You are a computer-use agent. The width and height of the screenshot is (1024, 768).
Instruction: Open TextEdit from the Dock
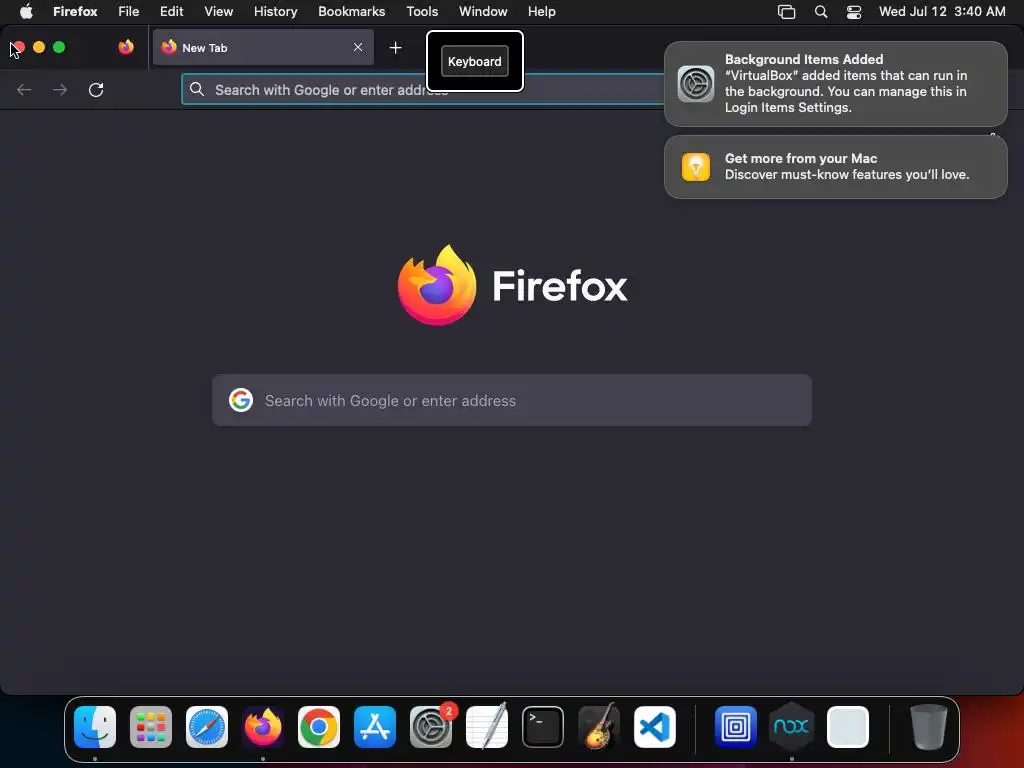pos(487,726)
